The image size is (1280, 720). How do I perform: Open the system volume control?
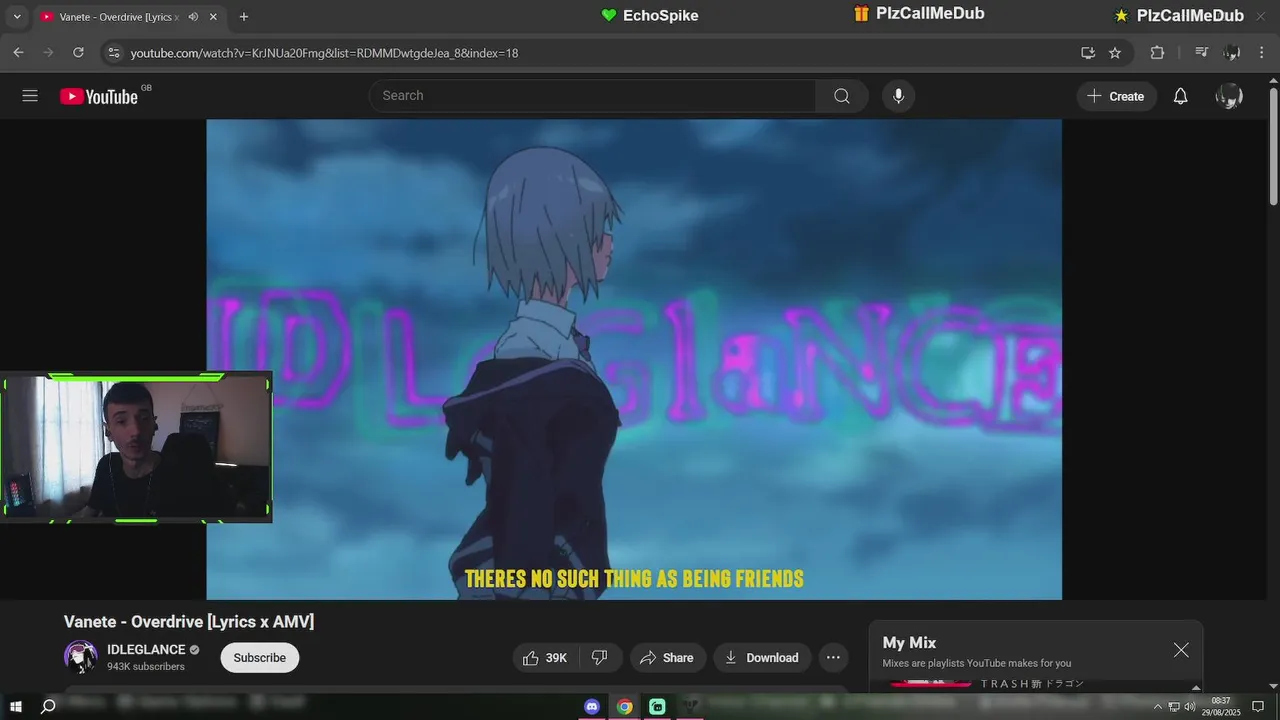click(1190, 707)
